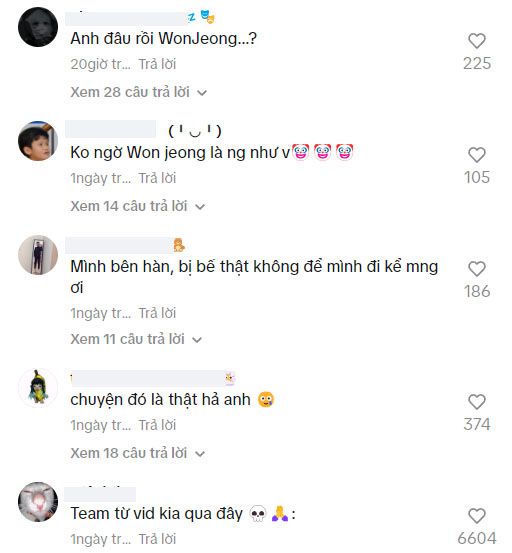The image size is (512, 553).
Task: Show the 11 replies thread
Action: point(136,339)
